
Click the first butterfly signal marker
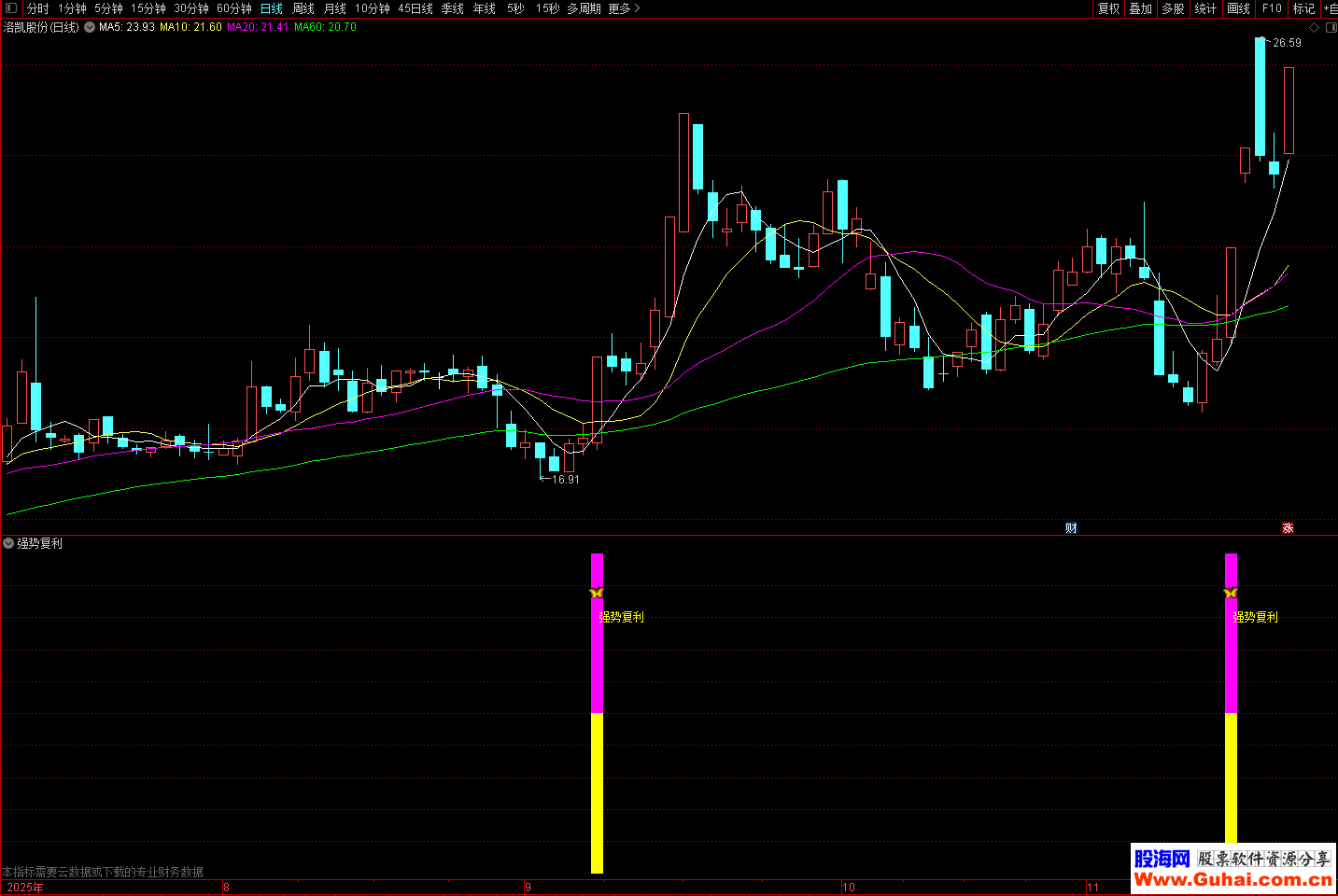coord(597,593)
